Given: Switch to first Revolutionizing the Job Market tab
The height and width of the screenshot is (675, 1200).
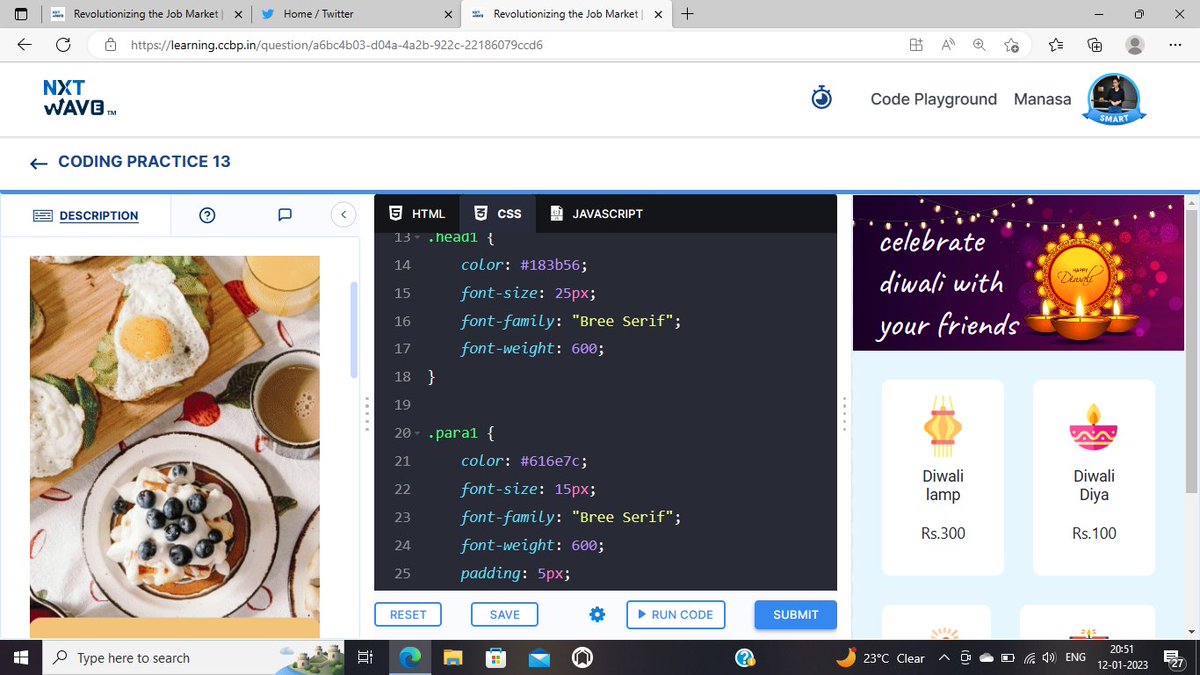Looking at the screenshot, I should (145, 14).
